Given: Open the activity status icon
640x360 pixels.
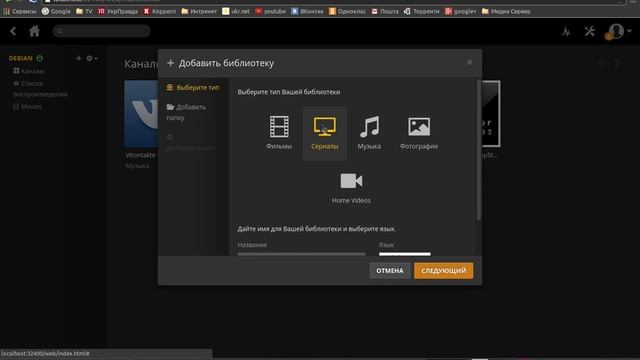Looking at the screenshot, I should (x=566, y=31).
